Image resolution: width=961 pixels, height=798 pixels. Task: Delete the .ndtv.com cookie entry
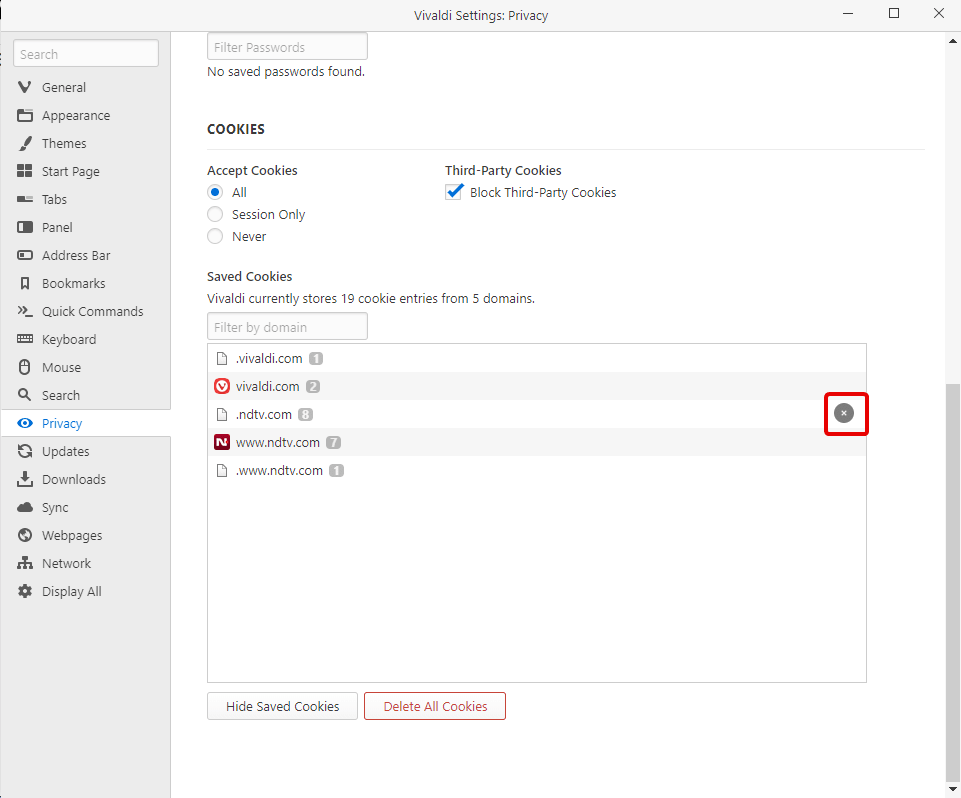(844, 413)
